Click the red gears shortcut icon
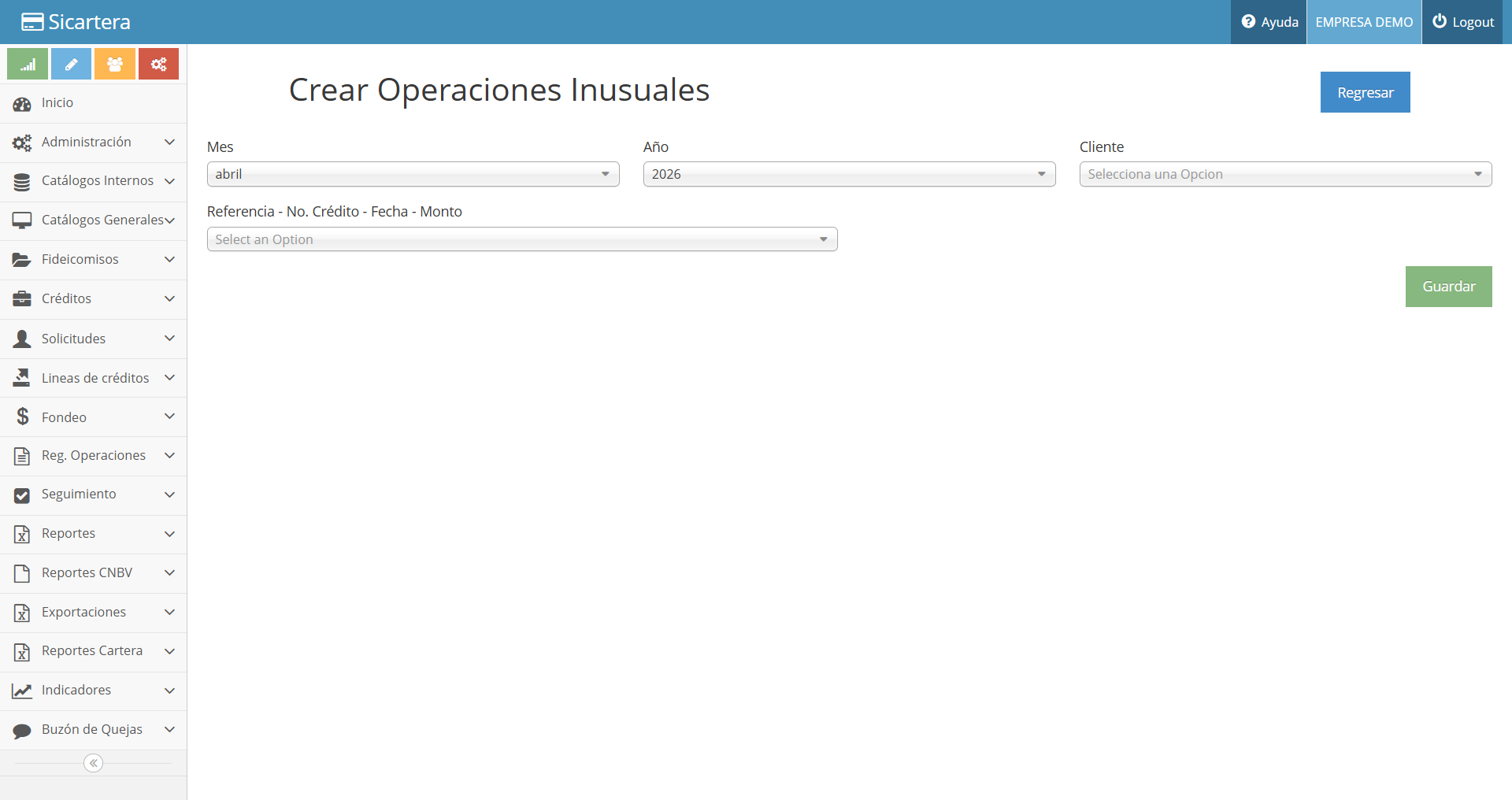Image resolution: width=1512 pixels, height=800 pixels. [158, 64]
